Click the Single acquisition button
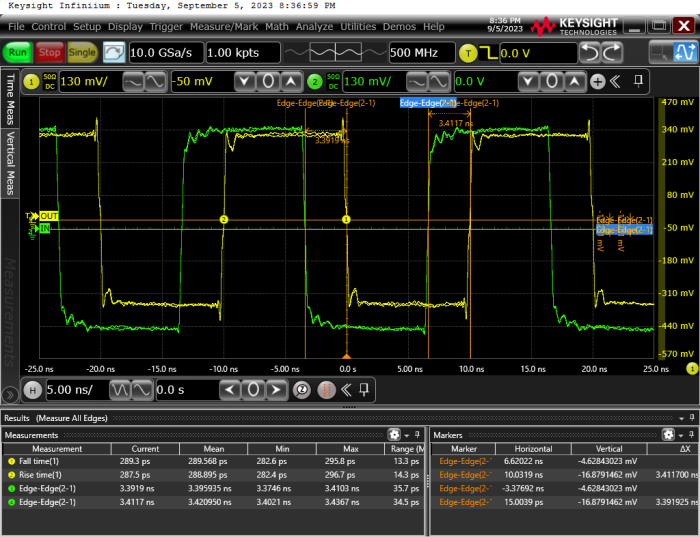Image resolution: width=700 pixels, height=537 pixels. click(83, 52)
